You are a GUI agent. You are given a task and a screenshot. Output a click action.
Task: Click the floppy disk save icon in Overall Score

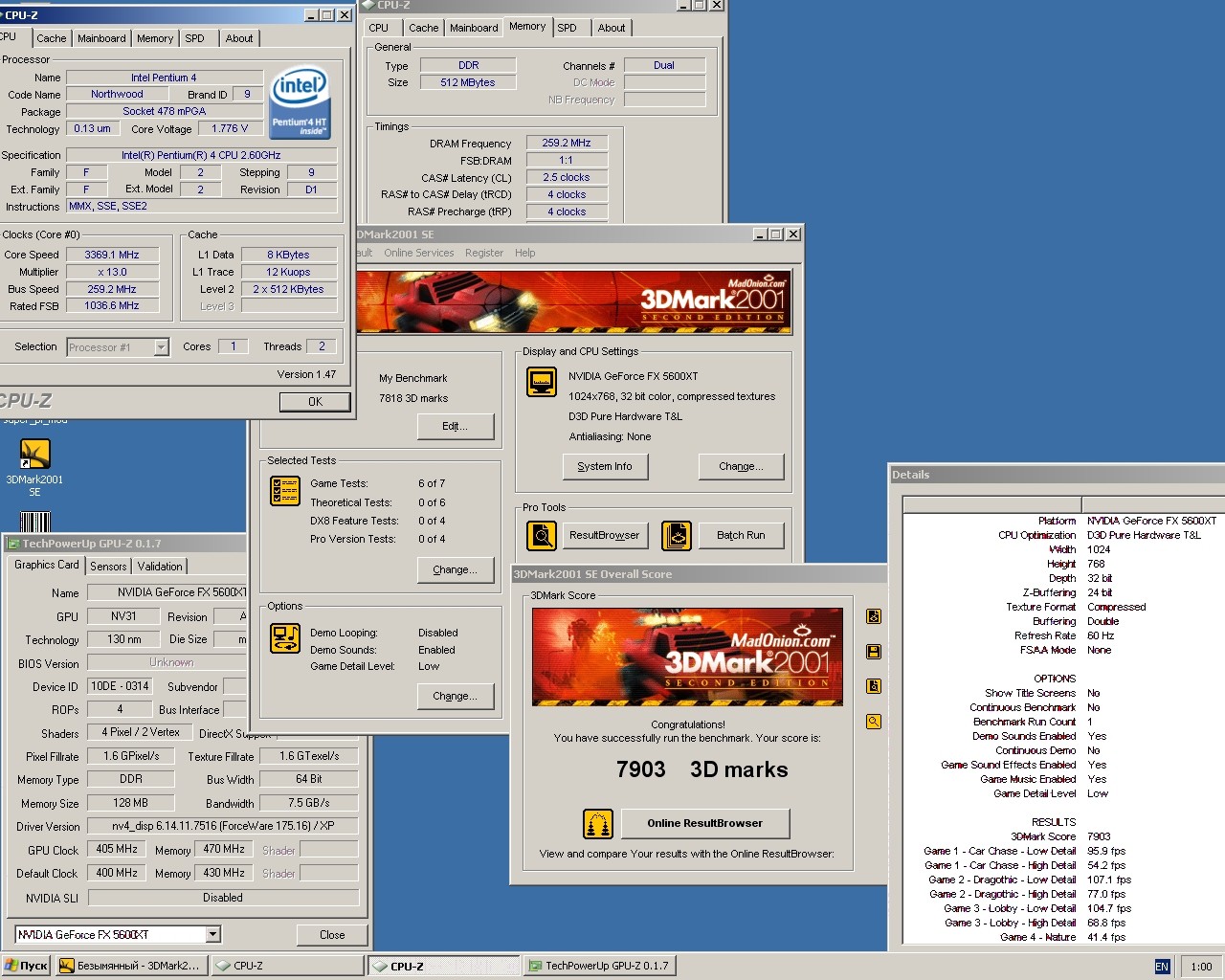coord(874,652)
